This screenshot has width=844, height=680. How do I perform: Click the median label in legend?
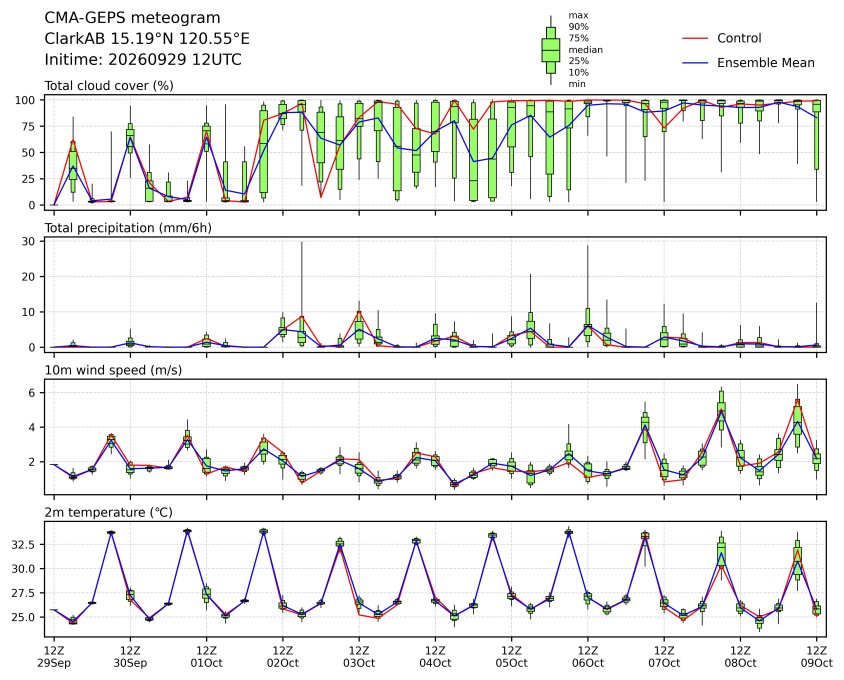pos(586,50)
